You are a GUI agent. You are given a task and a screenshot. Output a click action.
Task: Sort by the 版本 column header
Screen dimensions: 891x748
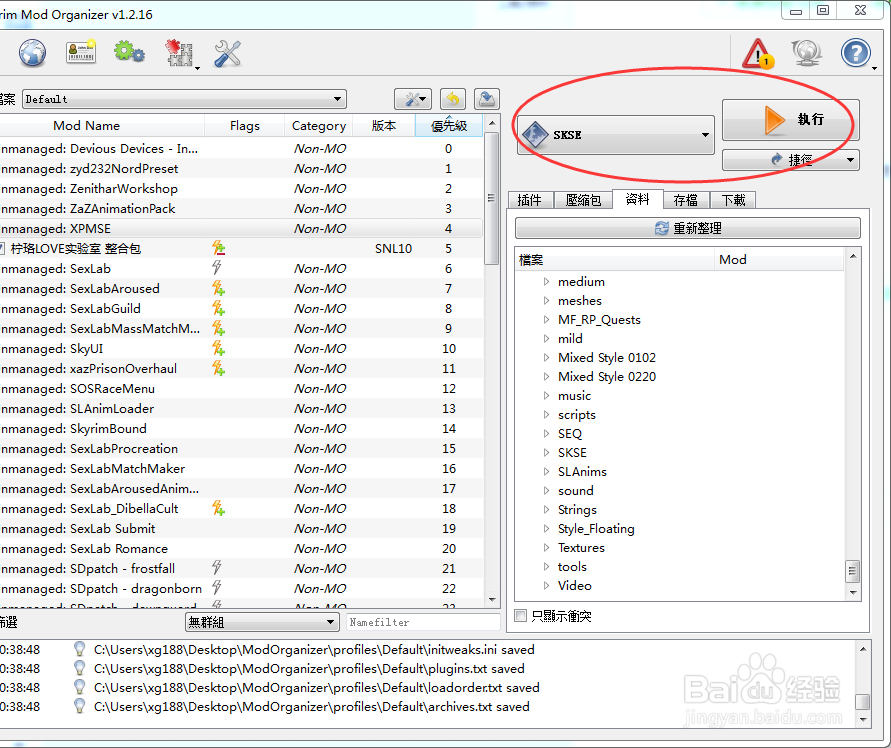pyautogui.click(x=384, y=126)
